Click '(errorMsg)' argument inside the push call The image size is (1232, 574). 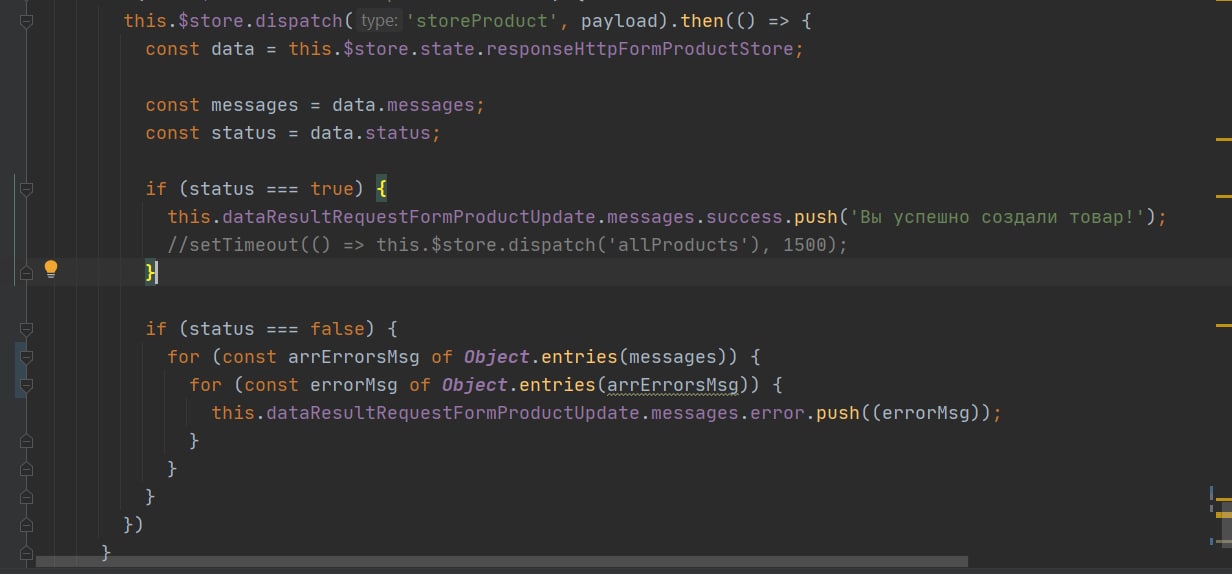pyautogui.click(x=925, y=412)
